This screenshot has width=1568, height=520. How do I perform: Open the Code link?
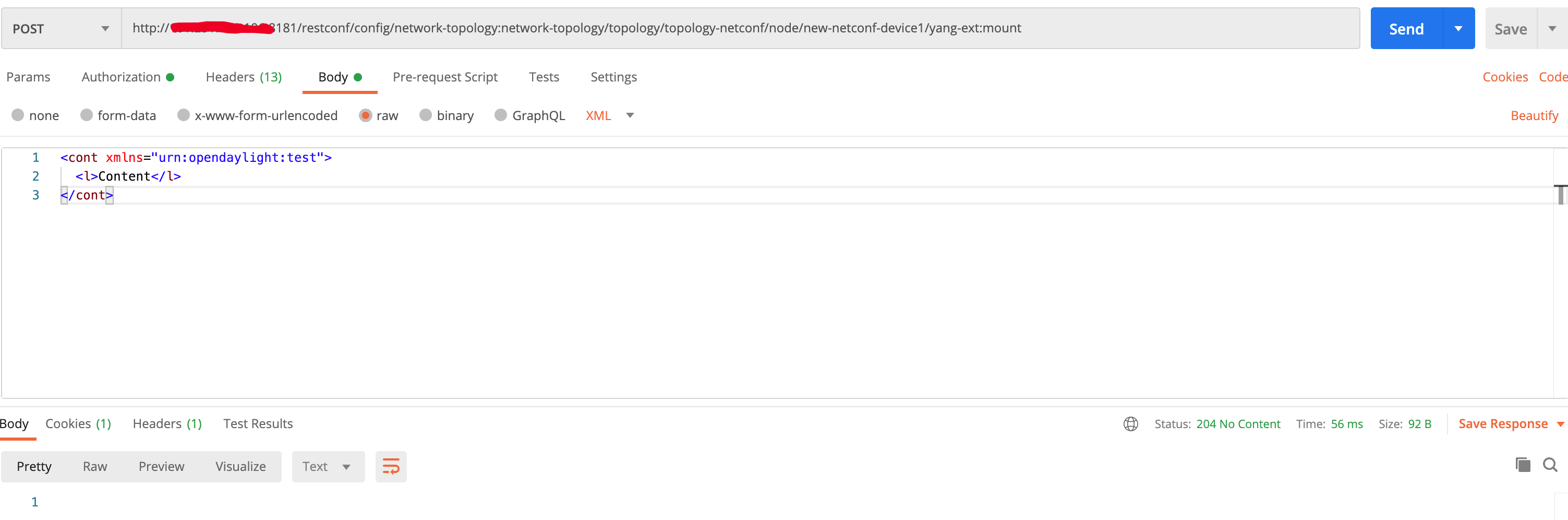[1553, 77]
